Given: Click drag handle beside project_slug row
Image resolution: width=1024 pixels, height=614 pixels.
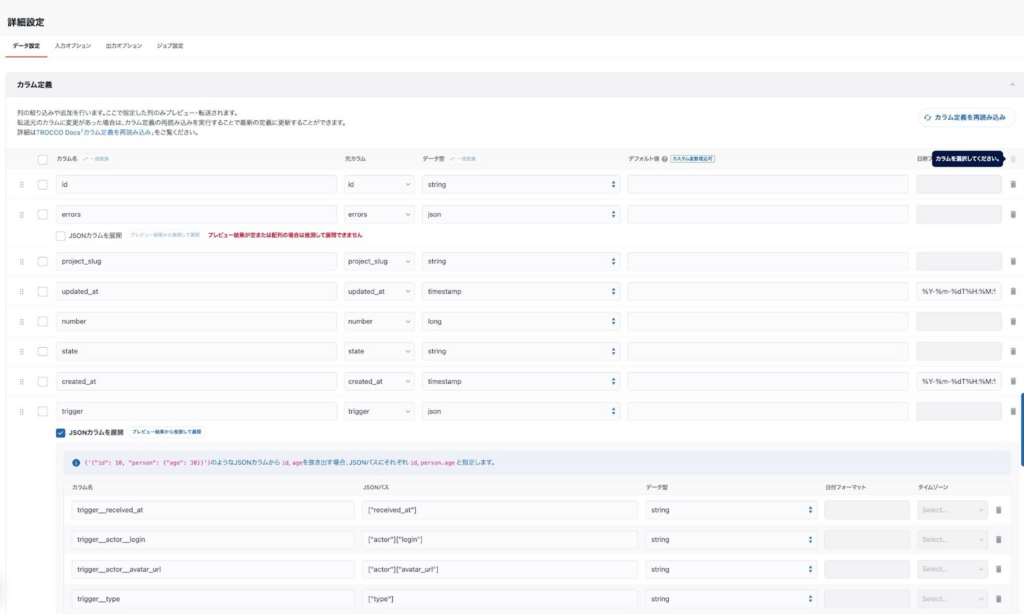Looking at the screenshot, I should point(22,262).
